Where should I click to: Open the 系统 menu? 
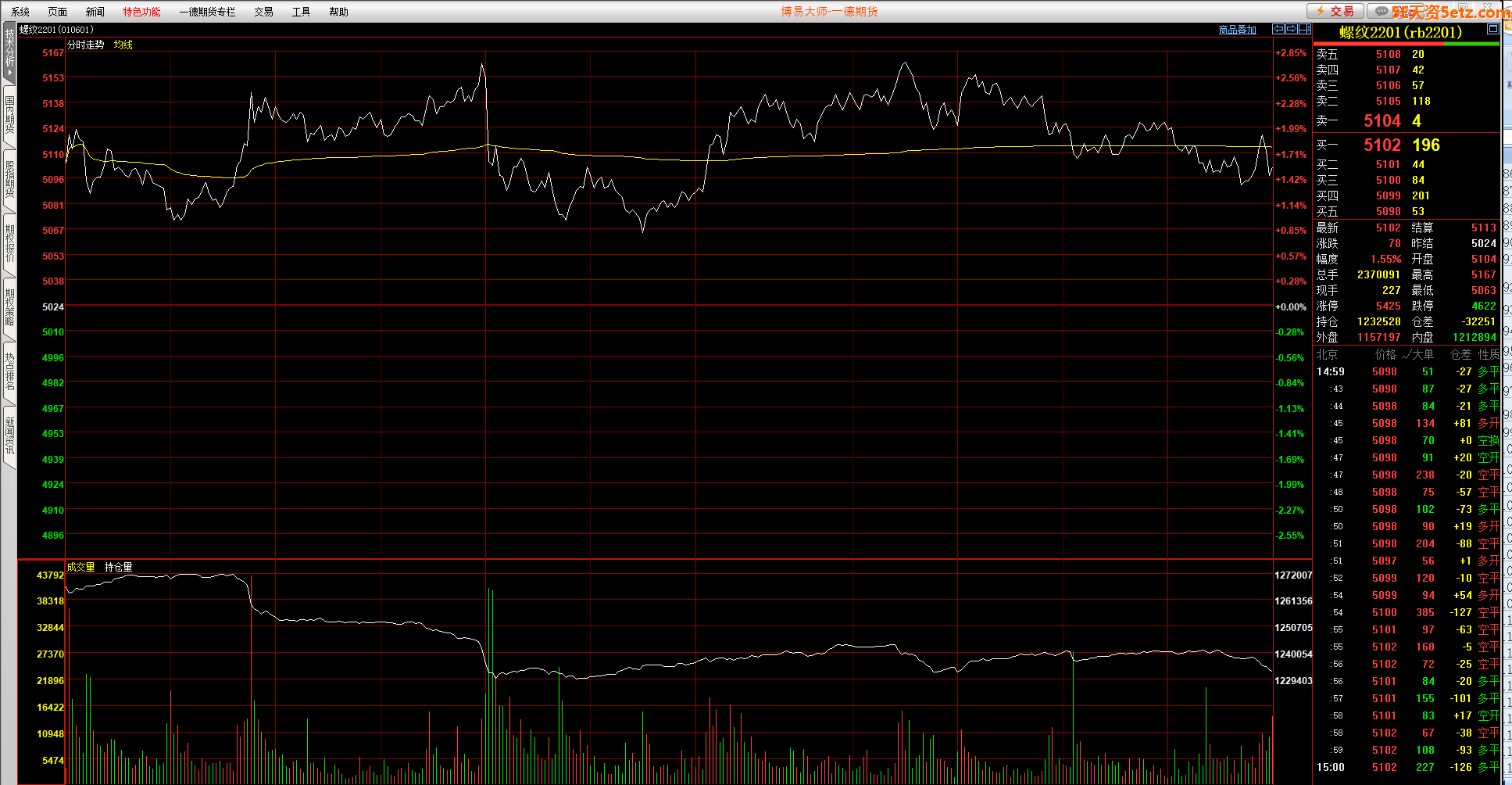(x=20, y=12)
